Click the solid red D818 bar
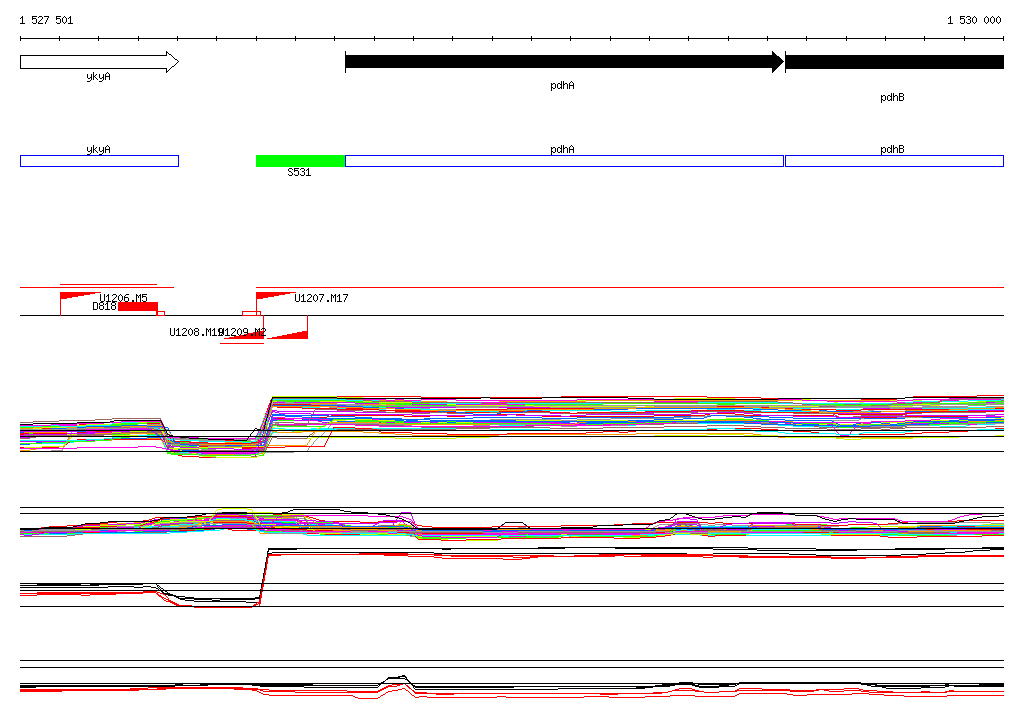Image resolution: width=1024 pixels, height=714 pixels. [138, 307]
